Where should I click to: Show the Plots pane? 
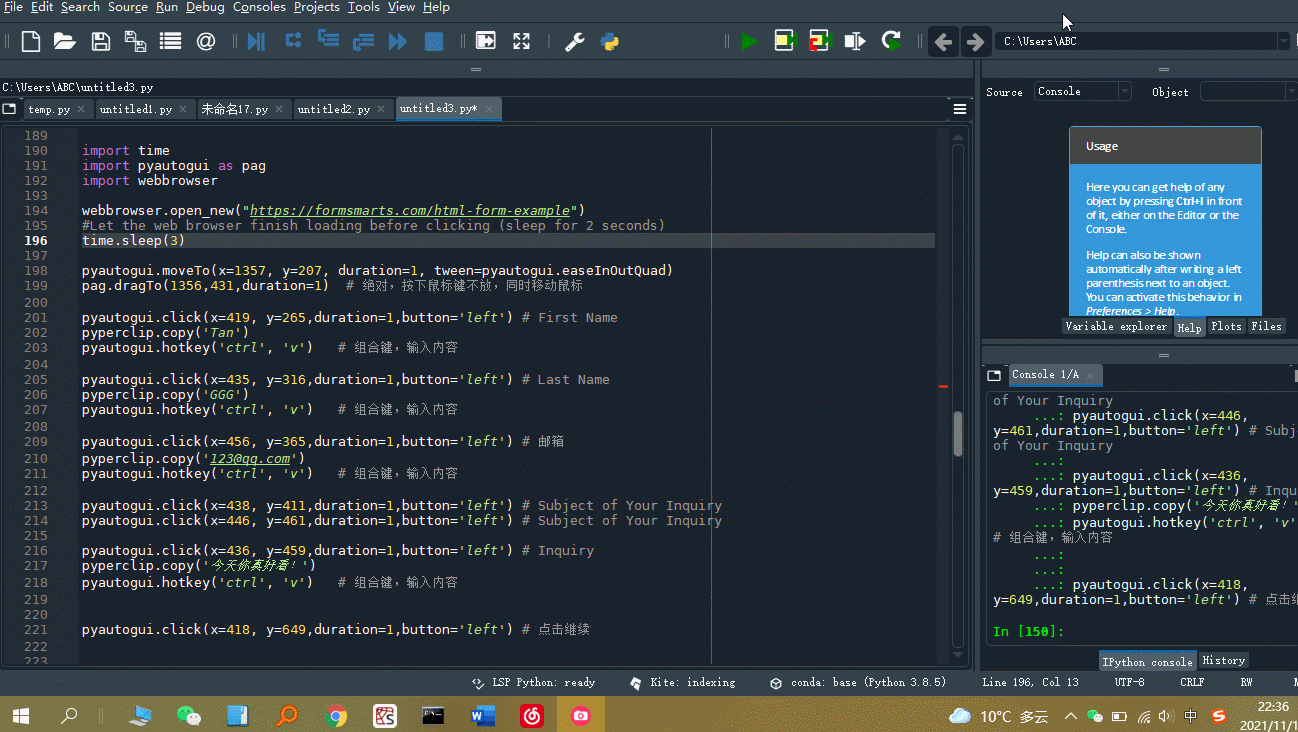point(1226,326)
